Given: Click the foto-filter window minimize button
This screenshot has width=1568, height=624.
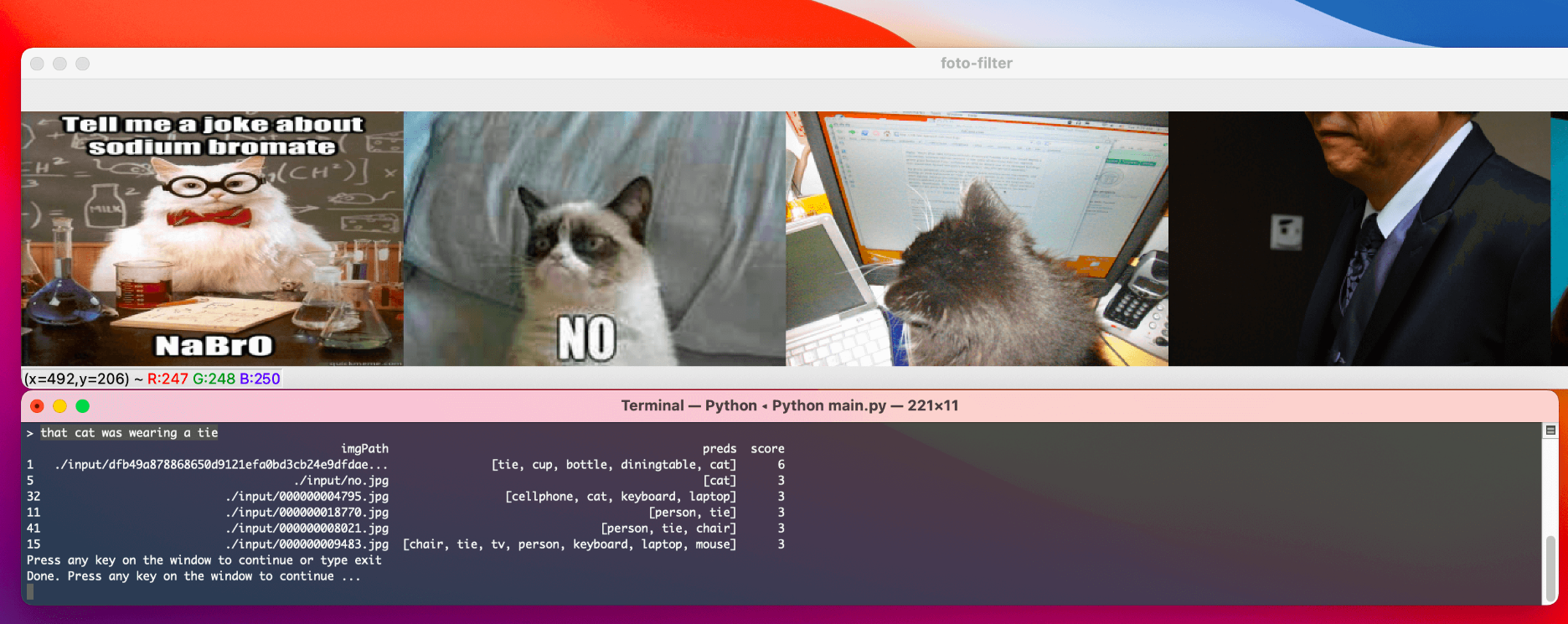Looking at the screenshot, I should (59, 64).
